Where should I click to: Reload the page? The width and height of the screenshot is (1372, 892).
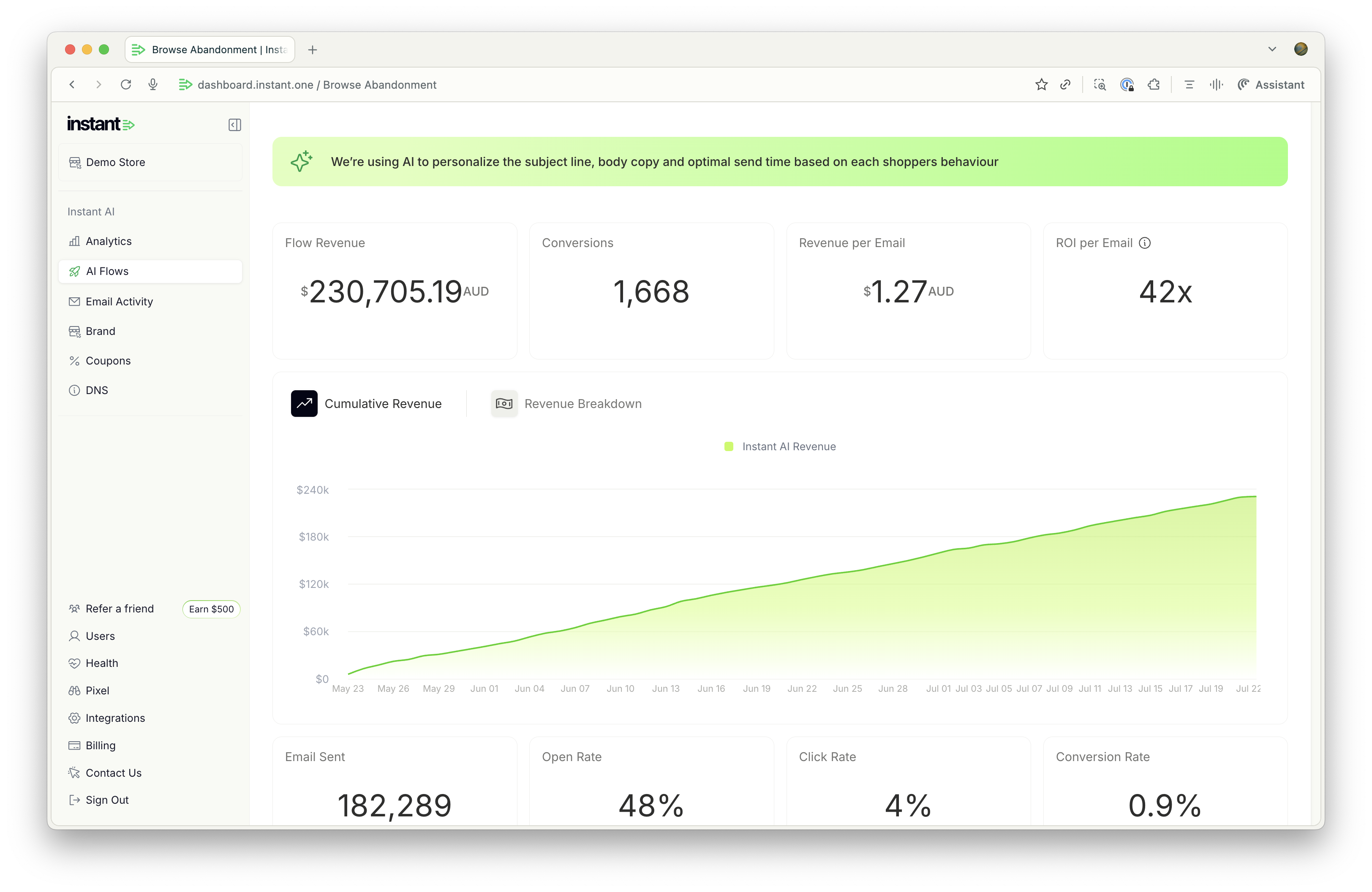(x=126, y=85)
